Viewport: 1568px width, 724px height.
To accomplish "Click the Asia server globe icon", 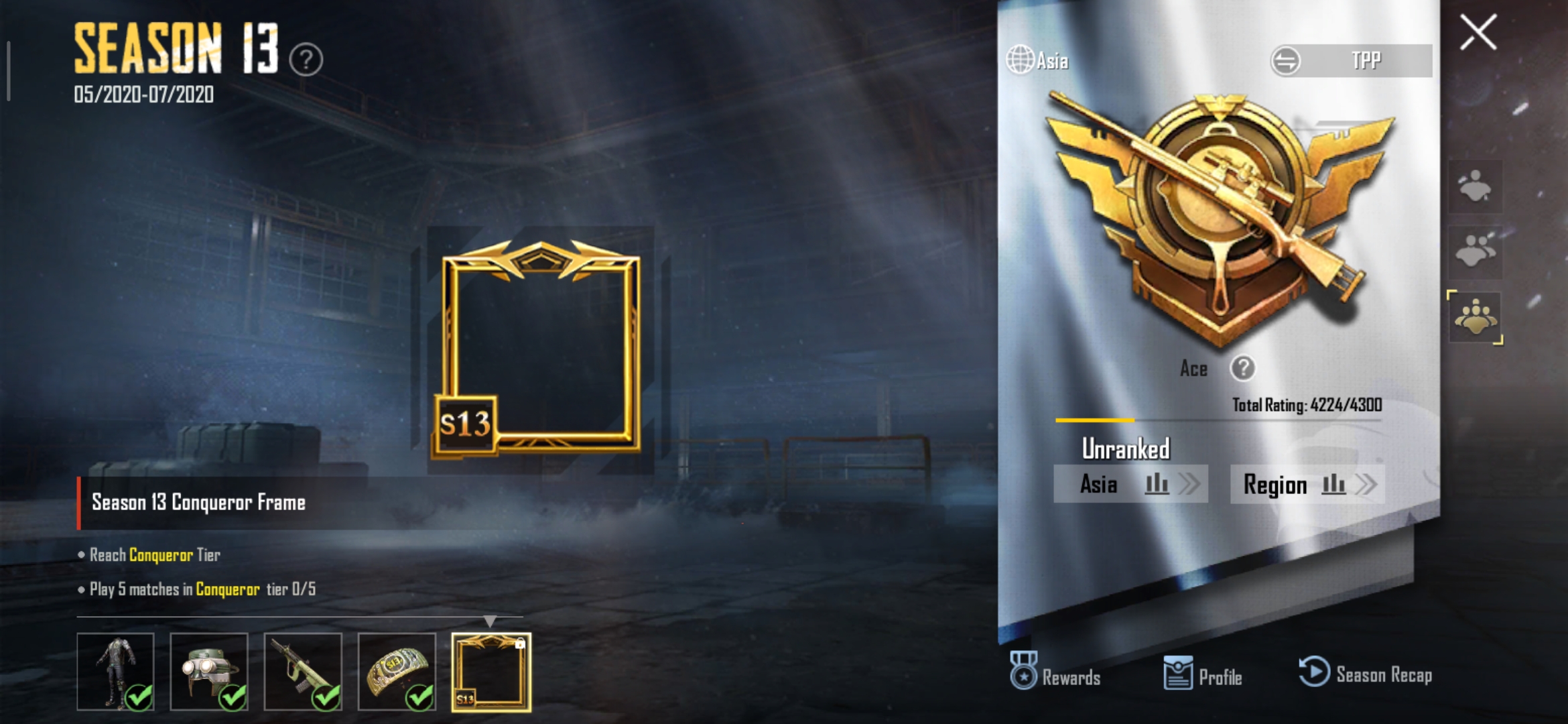I will point(1021,59).
